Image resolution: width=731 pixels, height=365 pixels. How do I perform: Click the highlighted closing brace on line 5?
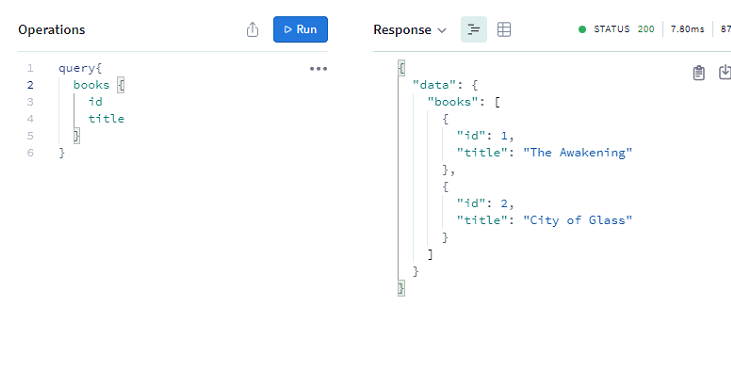(76, 136)
